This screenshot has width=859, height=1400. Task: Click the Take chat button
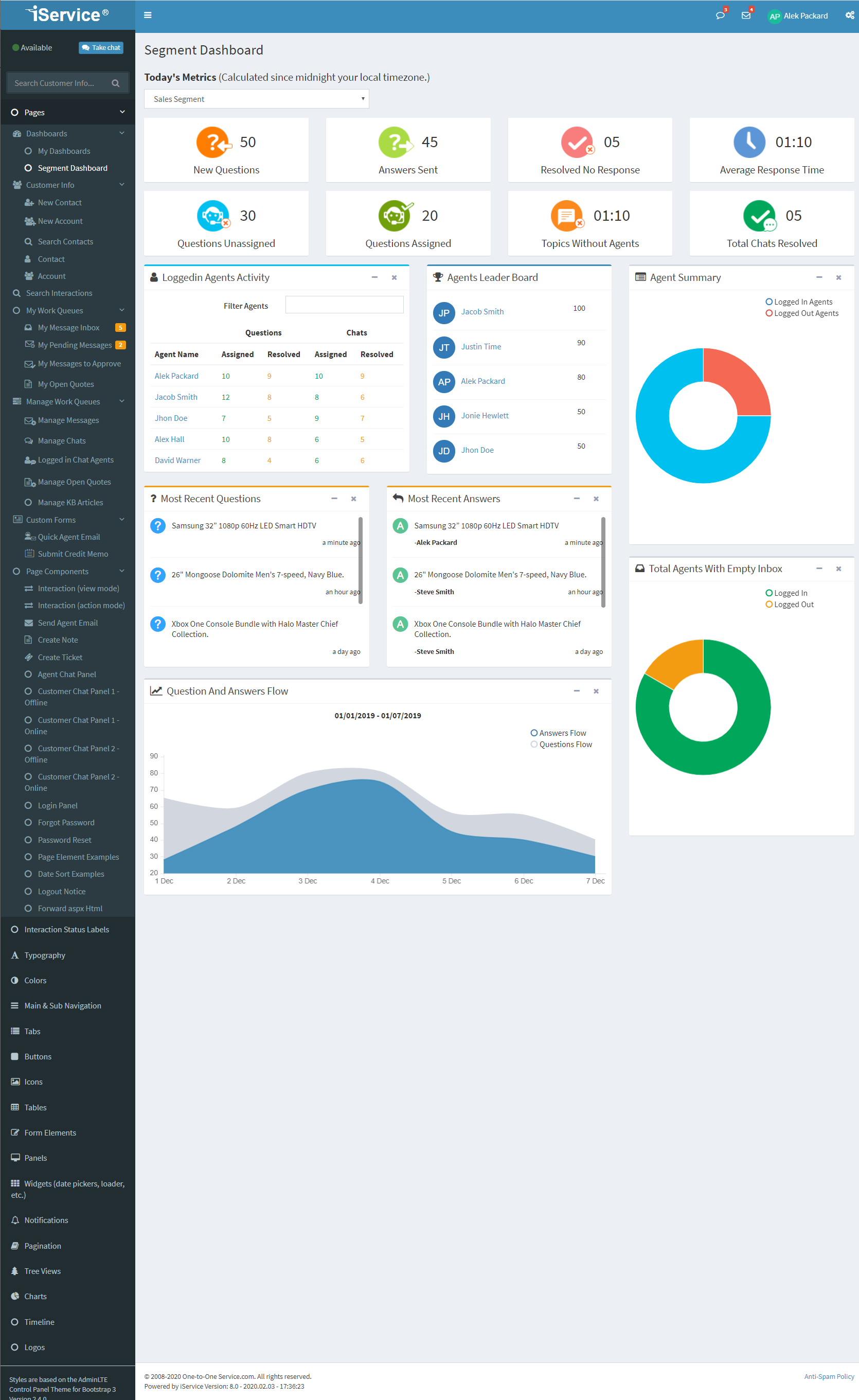(x=101, y=48)
